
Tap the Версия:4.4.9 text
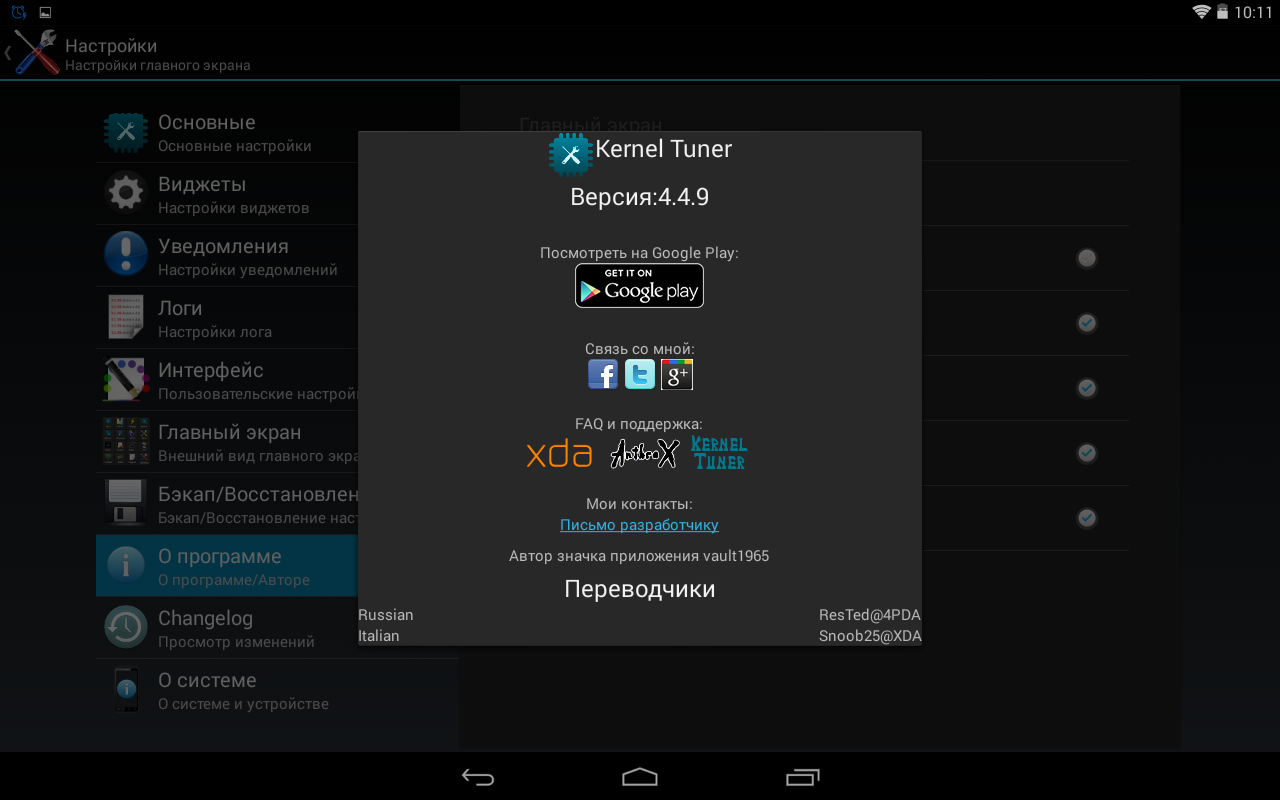click(640, 197)
